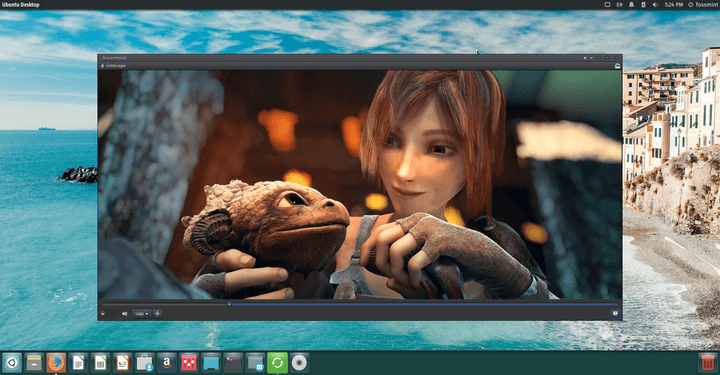Open the Screenshot tool in the dock
Image resolution: width=720 pixels, height=375 pixels.
255,363
